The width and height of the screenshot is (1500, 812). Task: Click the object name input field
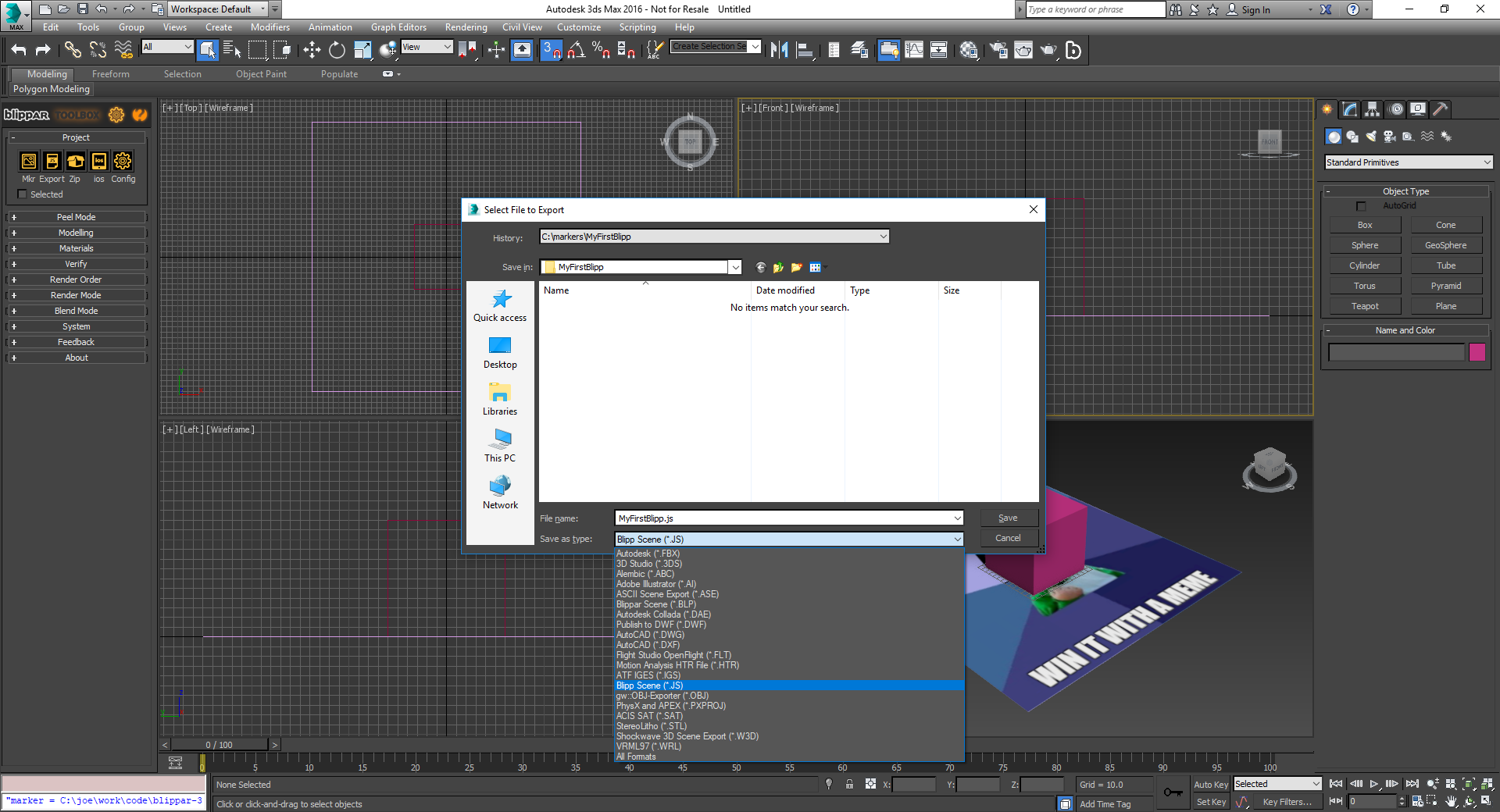click(1396, 352)
